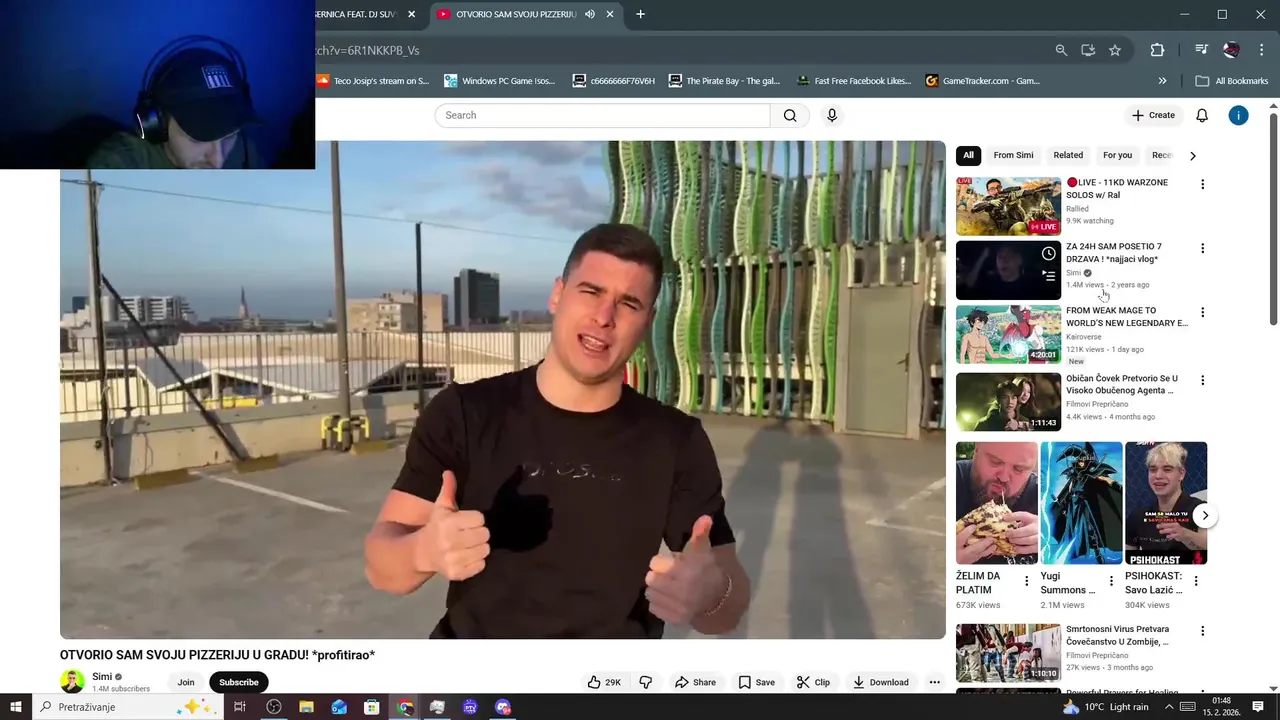The width and height of the screenshot is (1280, 720).
Task: Open options for FROM WEAK MAGE video
Action: click(x=1202, y=312)
